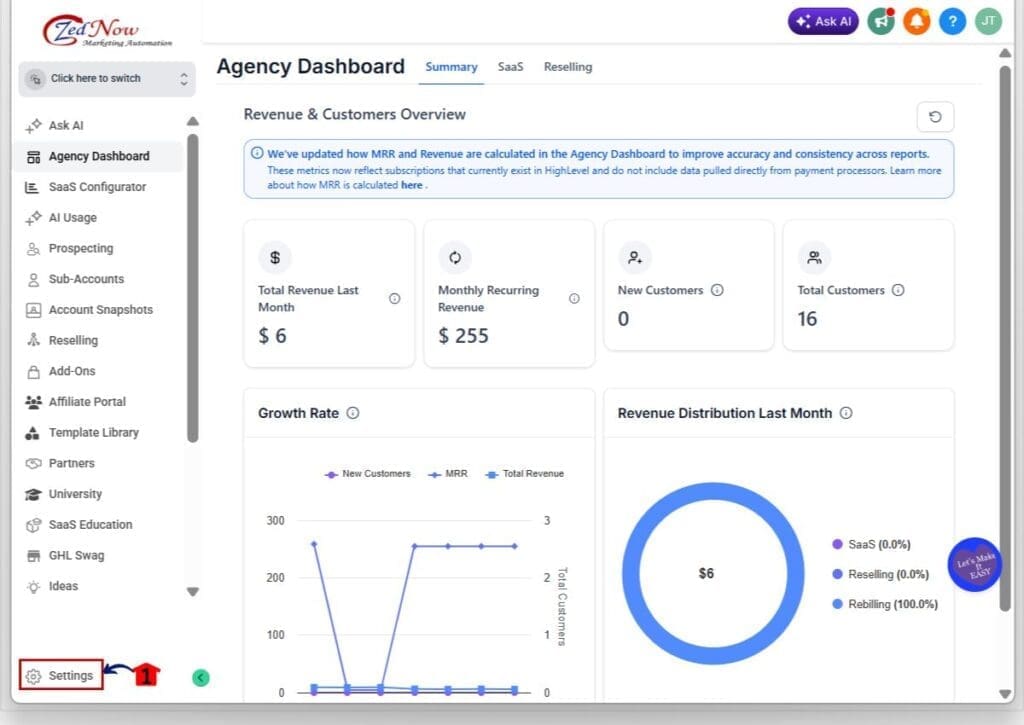Click the Rebilling legend color dot
Screen dimensions: 1024x725
(x=838, y=604)
